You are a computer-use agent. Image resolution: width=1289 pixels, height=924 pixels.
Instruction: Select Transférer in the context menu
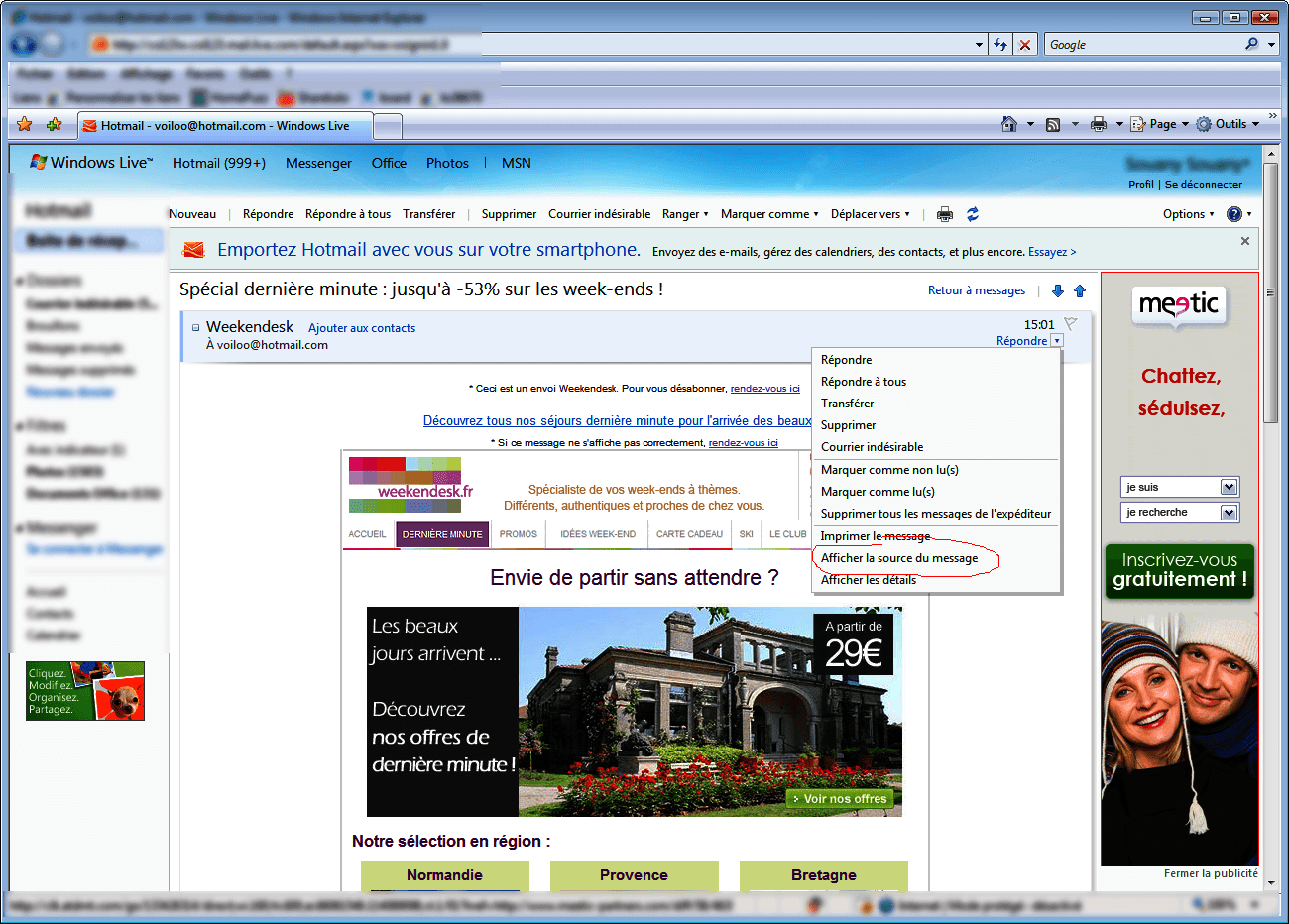(936, 404)
